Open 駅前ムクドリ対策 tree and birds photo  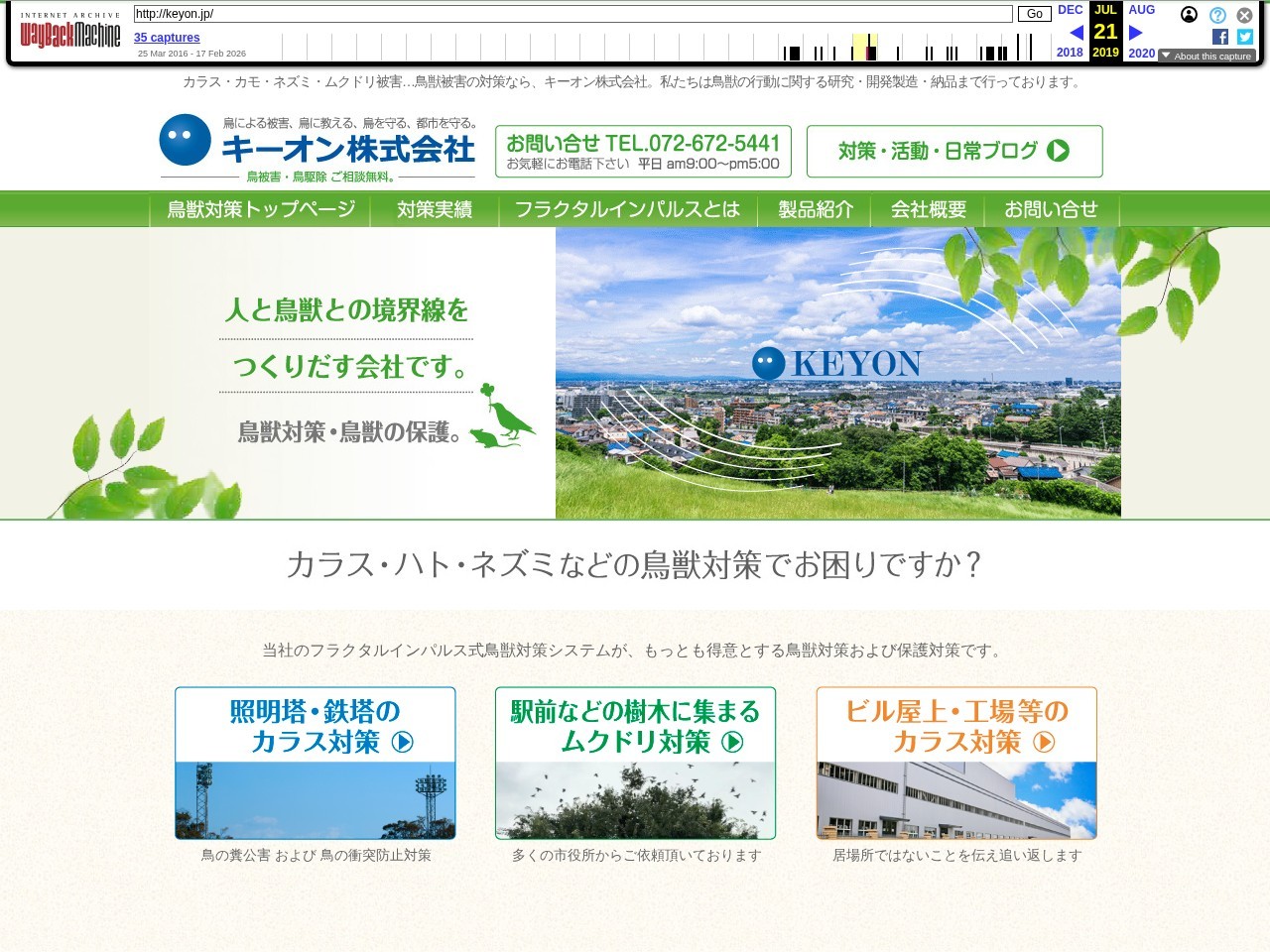click(x=636, y=800)
